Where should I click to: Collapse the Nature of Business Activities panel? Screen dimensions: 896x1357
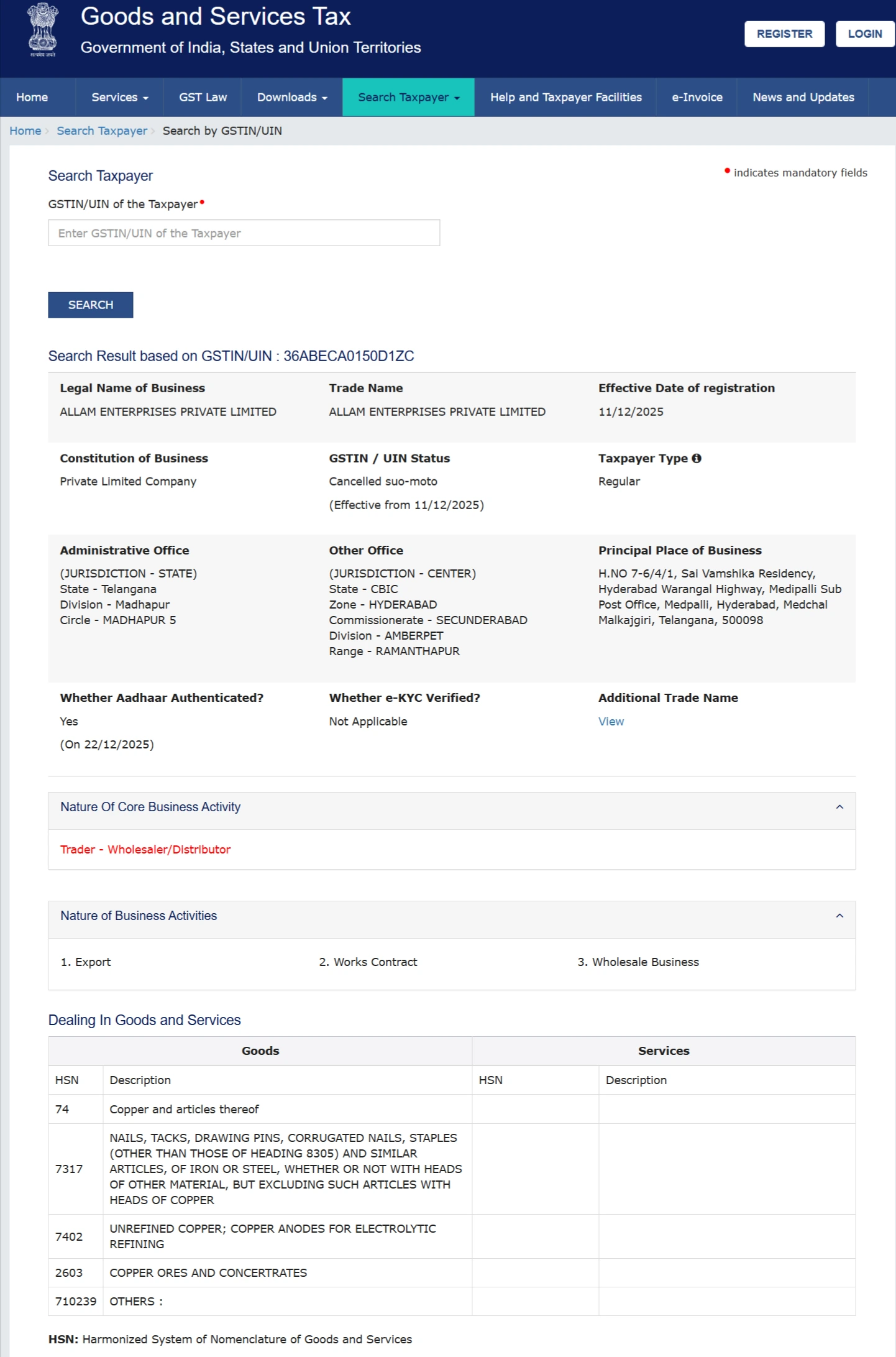[839, 916]
